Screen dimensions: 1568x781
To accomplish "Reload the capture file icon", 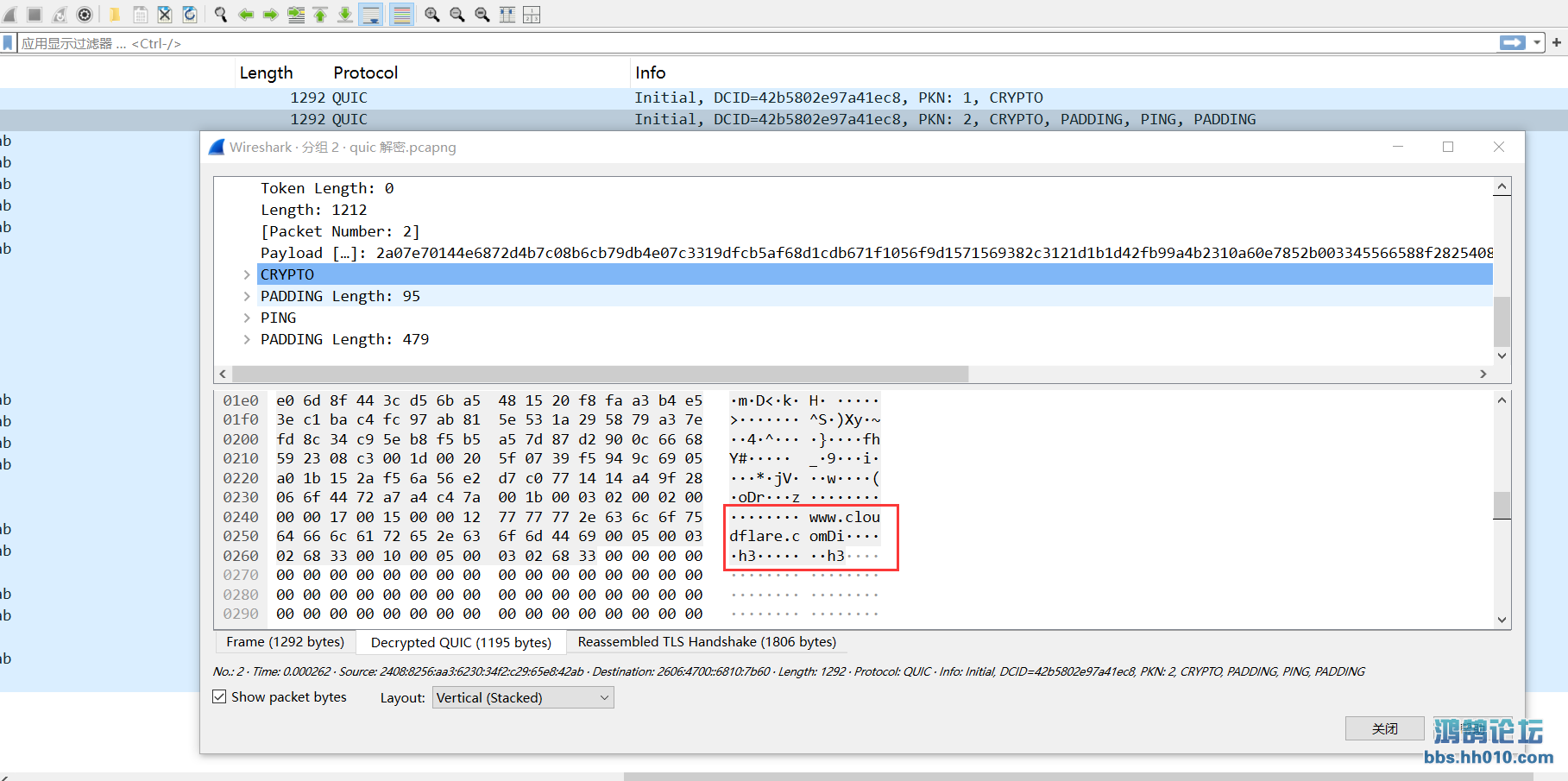I will tap(190, 15).
